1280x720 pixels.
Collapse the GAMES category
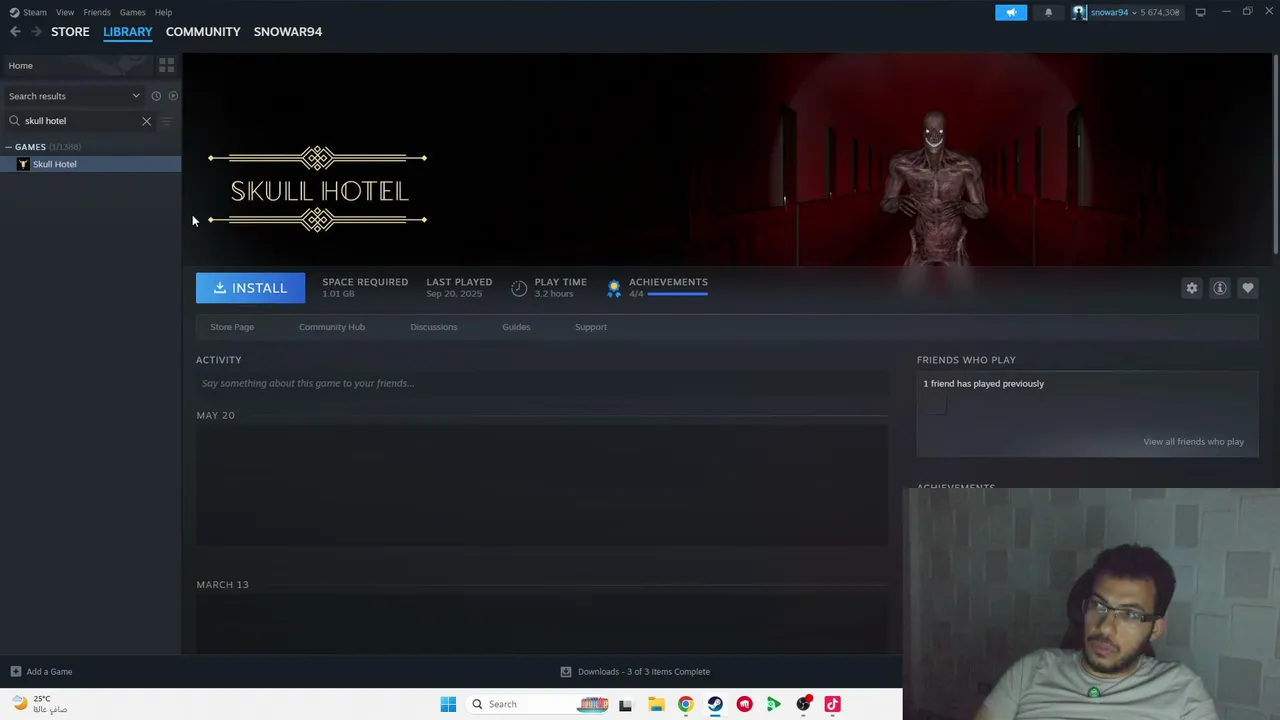coord(9,147)
